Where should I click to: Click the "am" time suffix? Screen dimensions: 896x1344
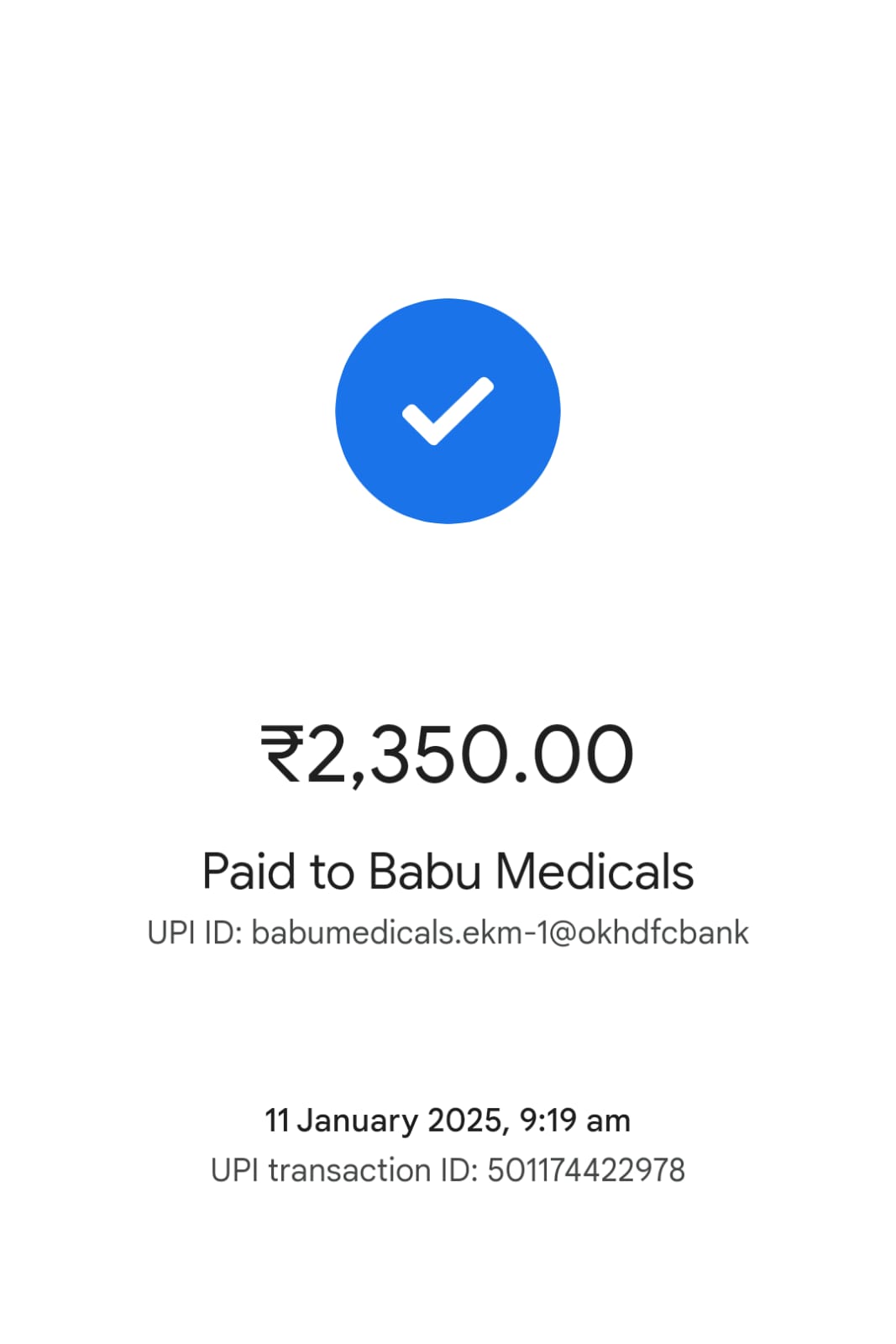tap(609, 1121)
